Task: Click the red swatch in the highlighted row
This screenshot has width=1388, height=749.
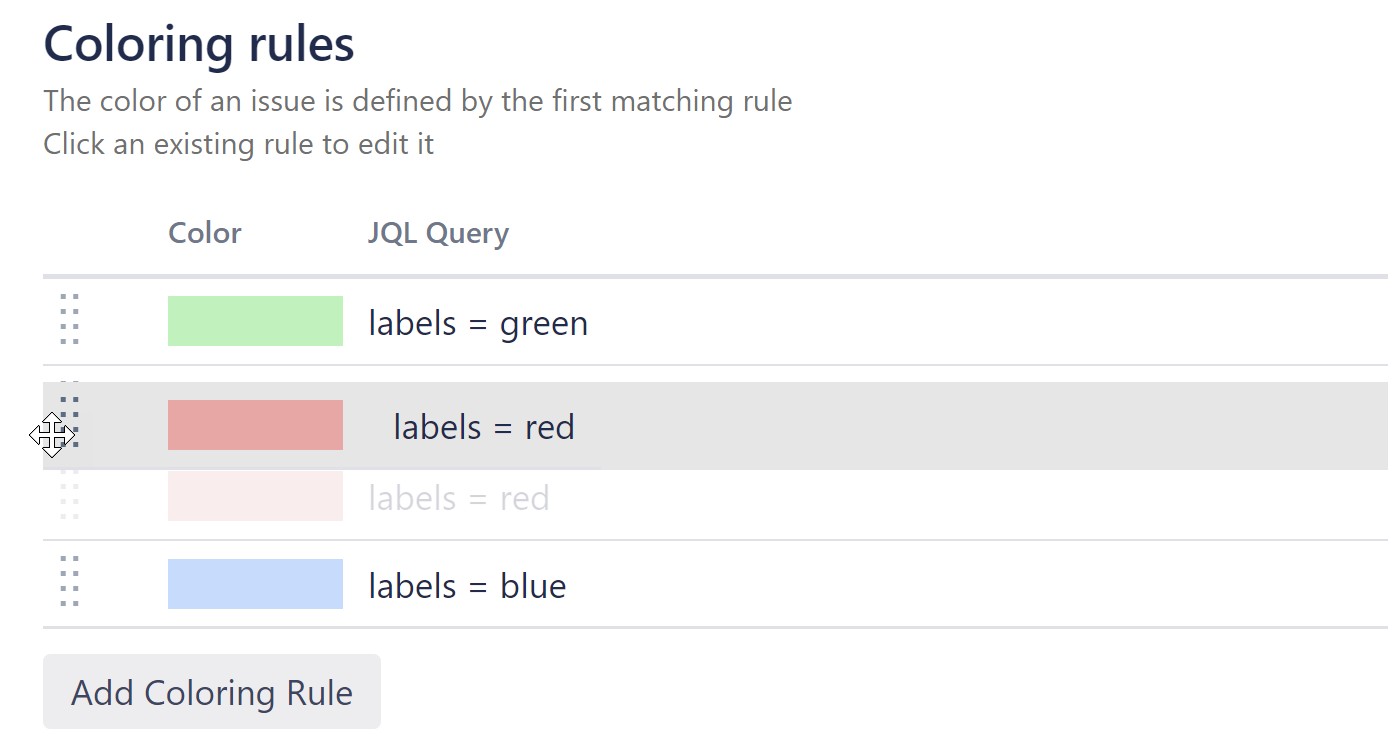Action: [255, 425]
